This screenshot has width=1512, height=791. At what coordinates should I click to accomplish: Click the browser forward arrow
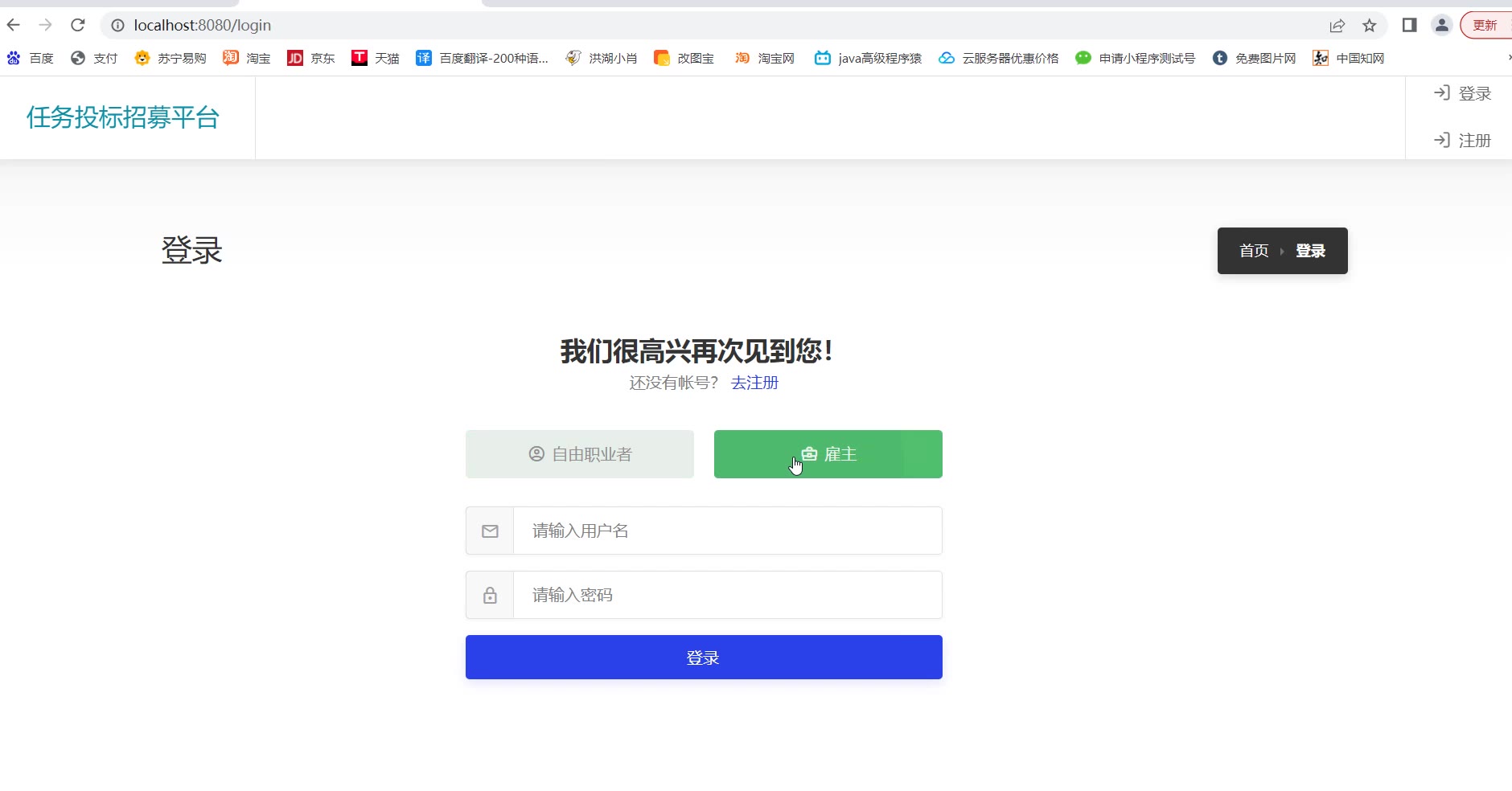(46, 25)
